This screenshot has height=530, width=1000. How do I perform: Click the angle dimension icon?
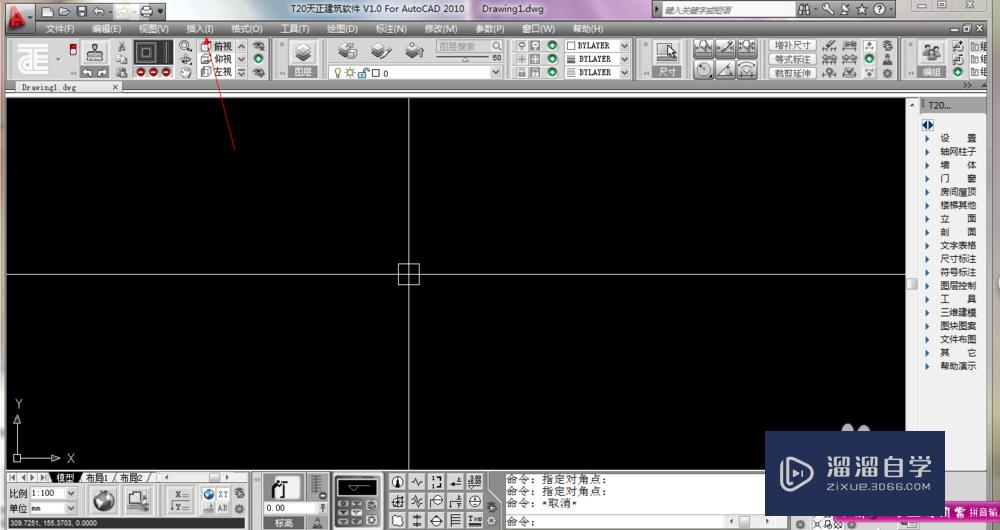[x=725, y=70]
